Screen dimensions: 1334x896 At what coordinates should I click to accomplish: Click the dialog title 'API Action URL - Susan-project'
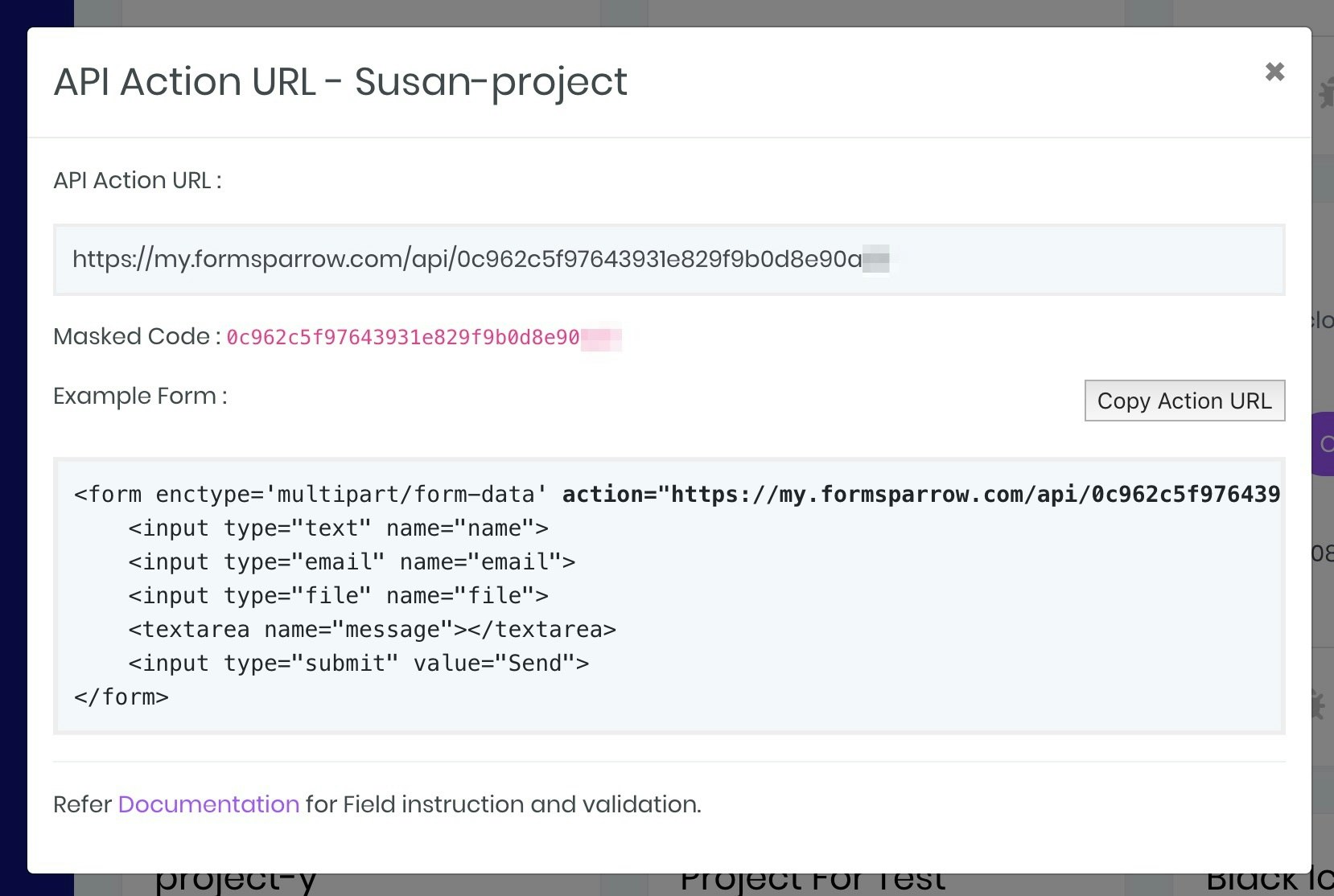pyautogui.click(x=340, y=82)
